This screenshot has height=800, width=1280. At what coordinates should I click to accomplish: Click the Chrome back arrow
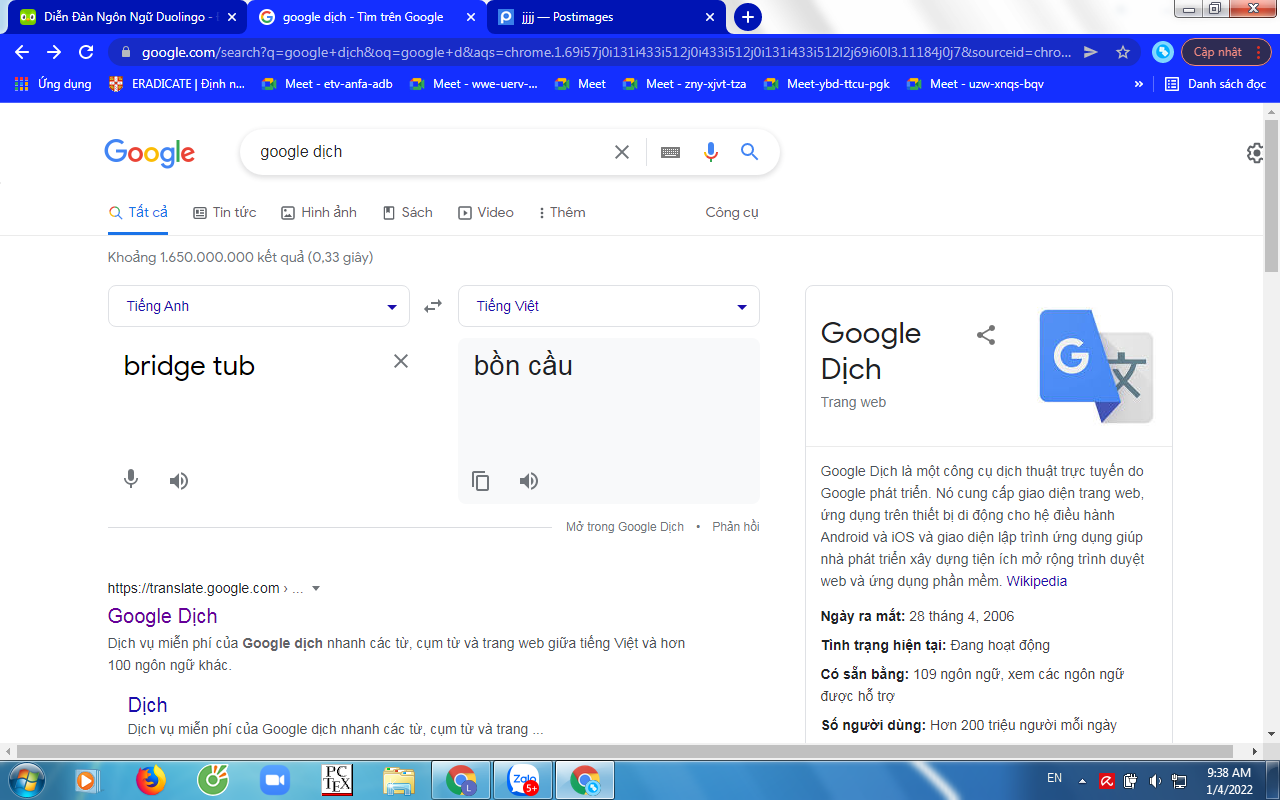[22, 52]
